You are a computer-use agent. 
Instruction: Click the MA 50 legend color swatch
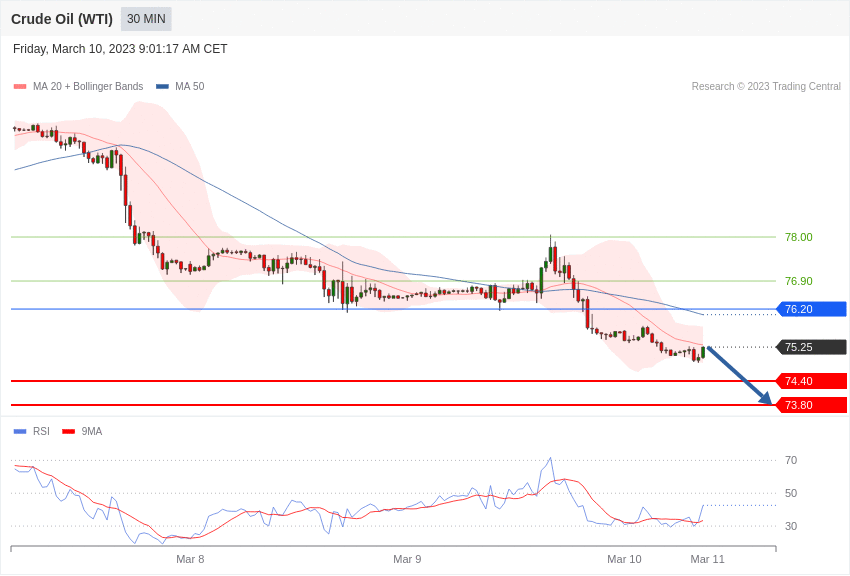tap(162, 87)
